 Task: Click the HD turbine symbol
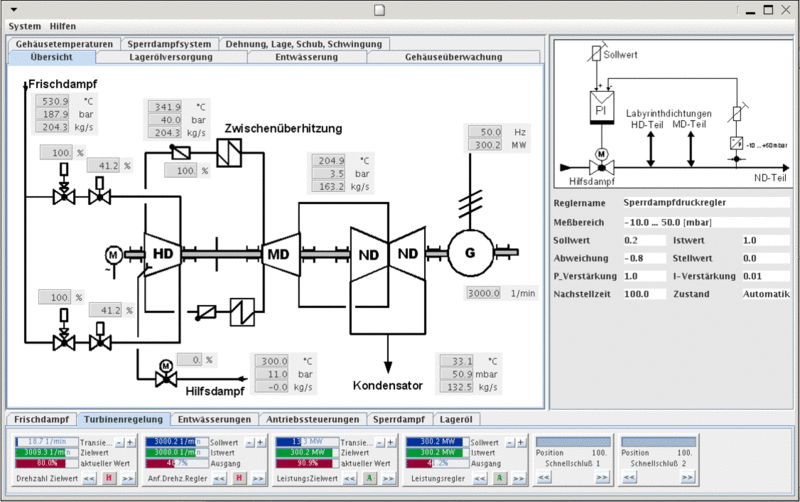tap(163, 254)
